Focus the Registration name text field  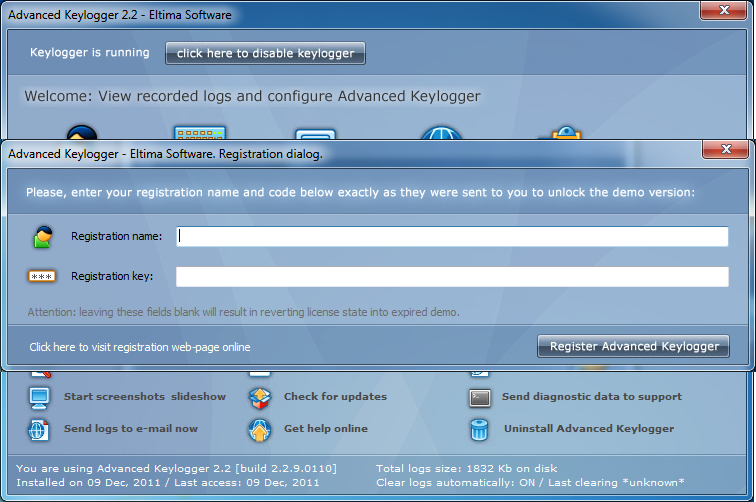coord(452,237)
